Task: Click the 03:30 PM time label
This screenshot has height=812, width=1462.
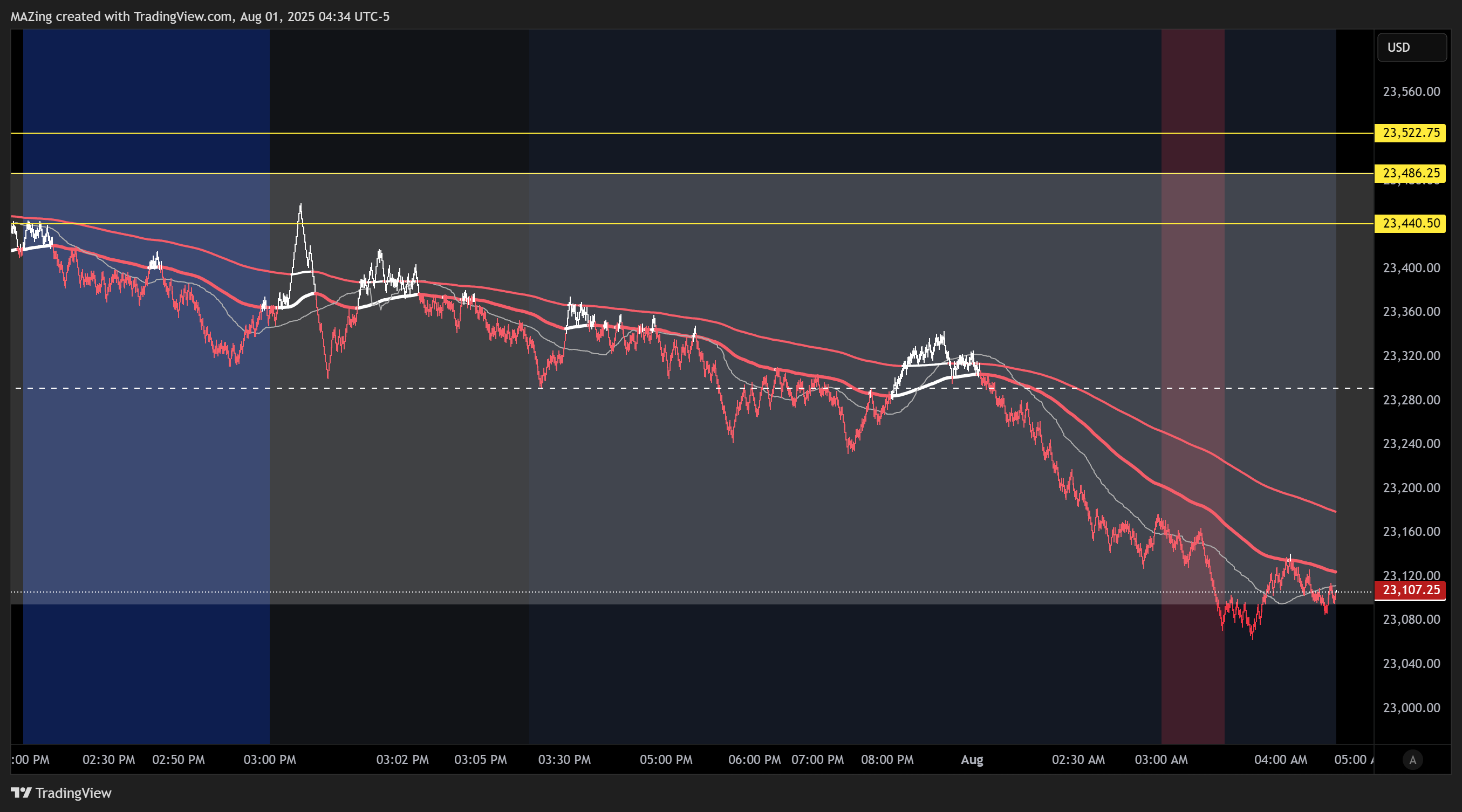Action: tap(564, 760)
